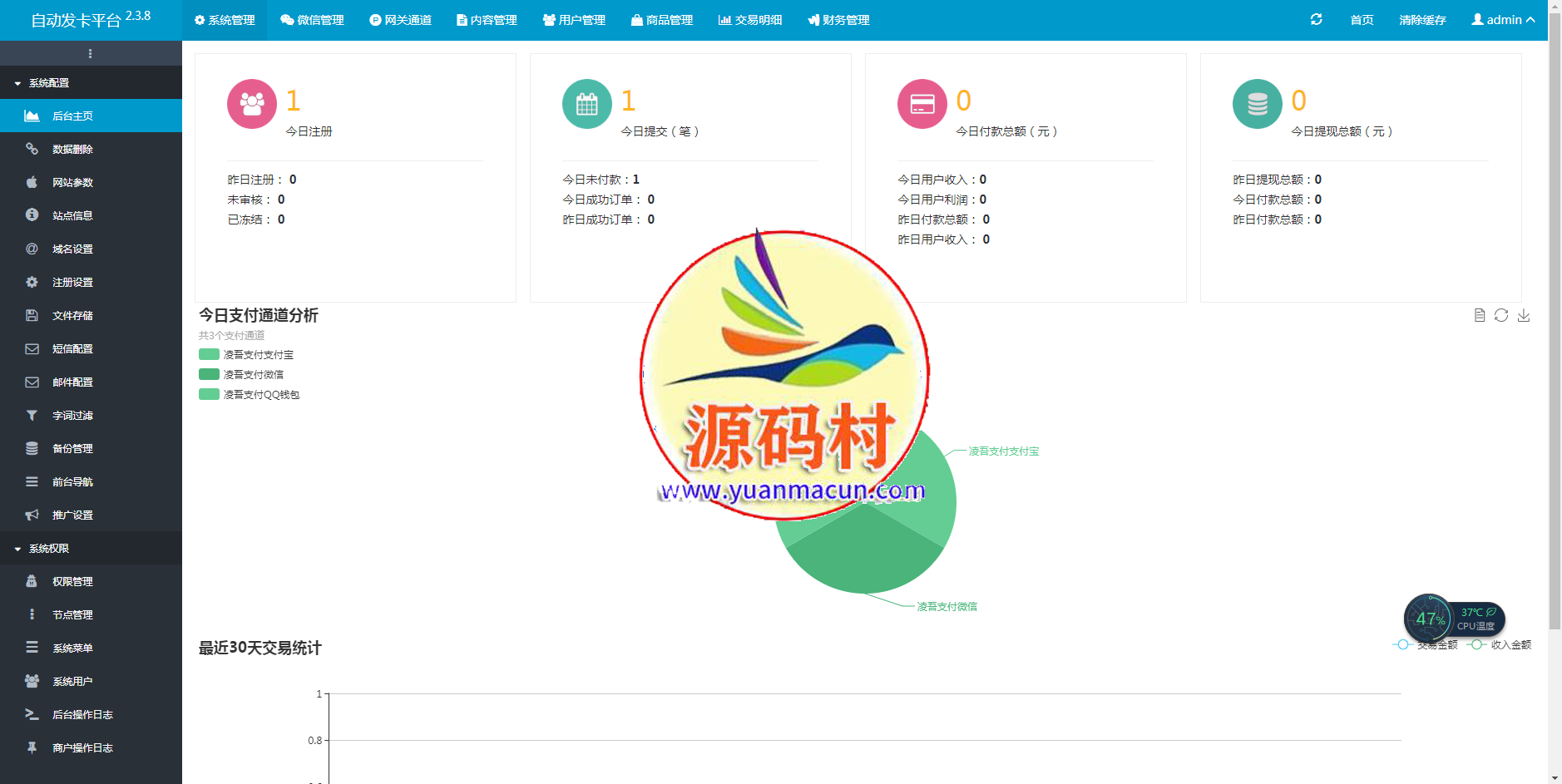1562x784 pixels.
Task: Open 短信配置 via its envelope icon
Action: [32, 348]
